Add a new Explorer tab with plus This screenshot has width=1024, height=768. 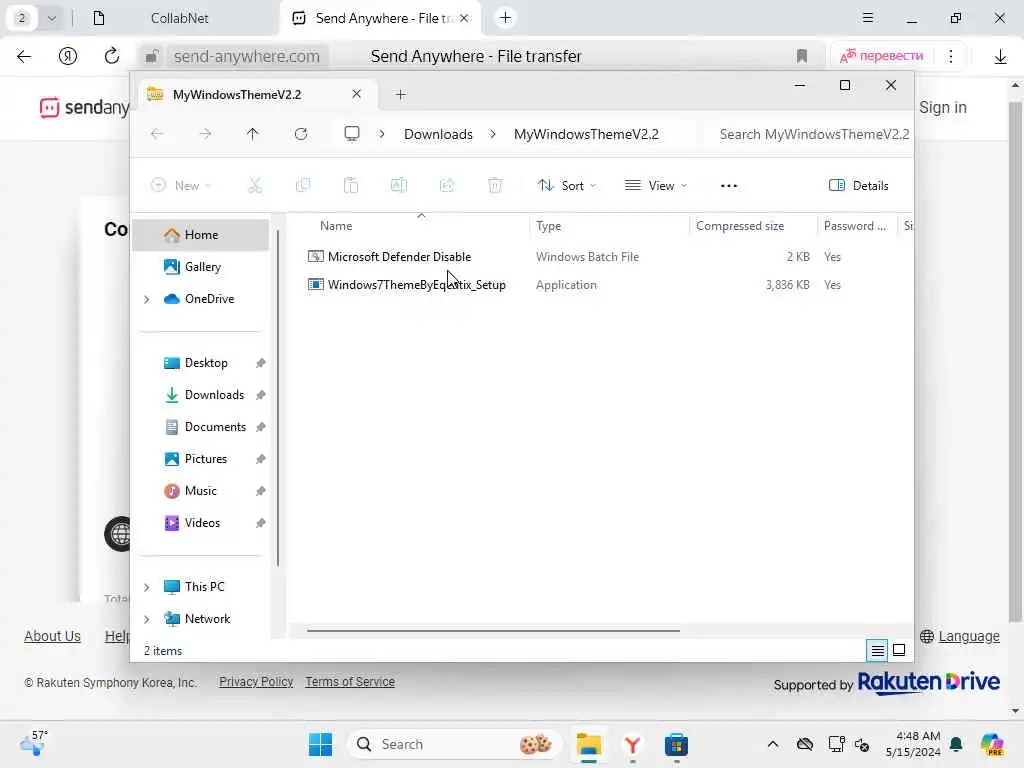tap(401, 95)
